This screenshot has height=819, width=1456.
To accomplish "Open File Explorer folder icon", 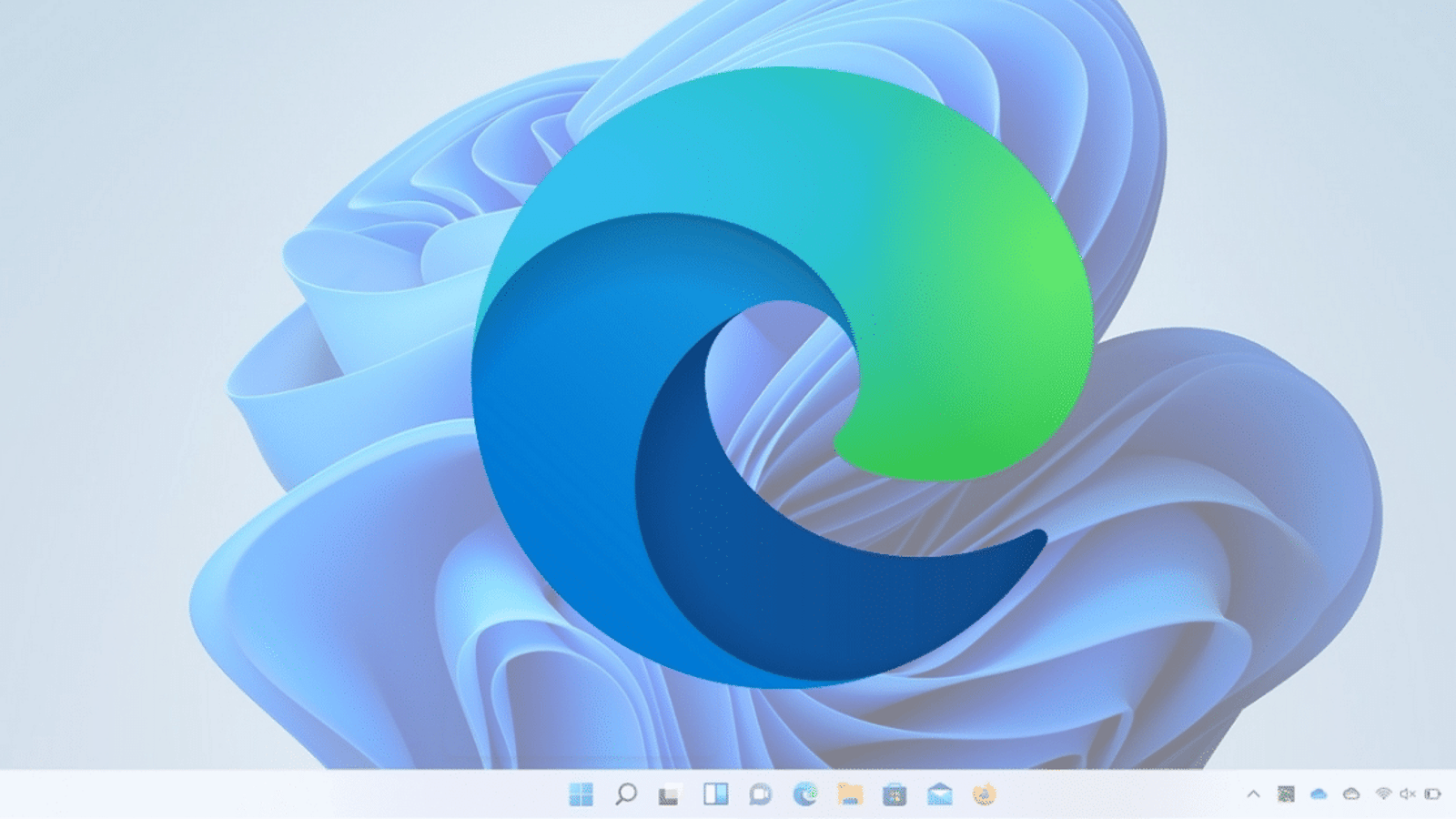I will point(850,794).
